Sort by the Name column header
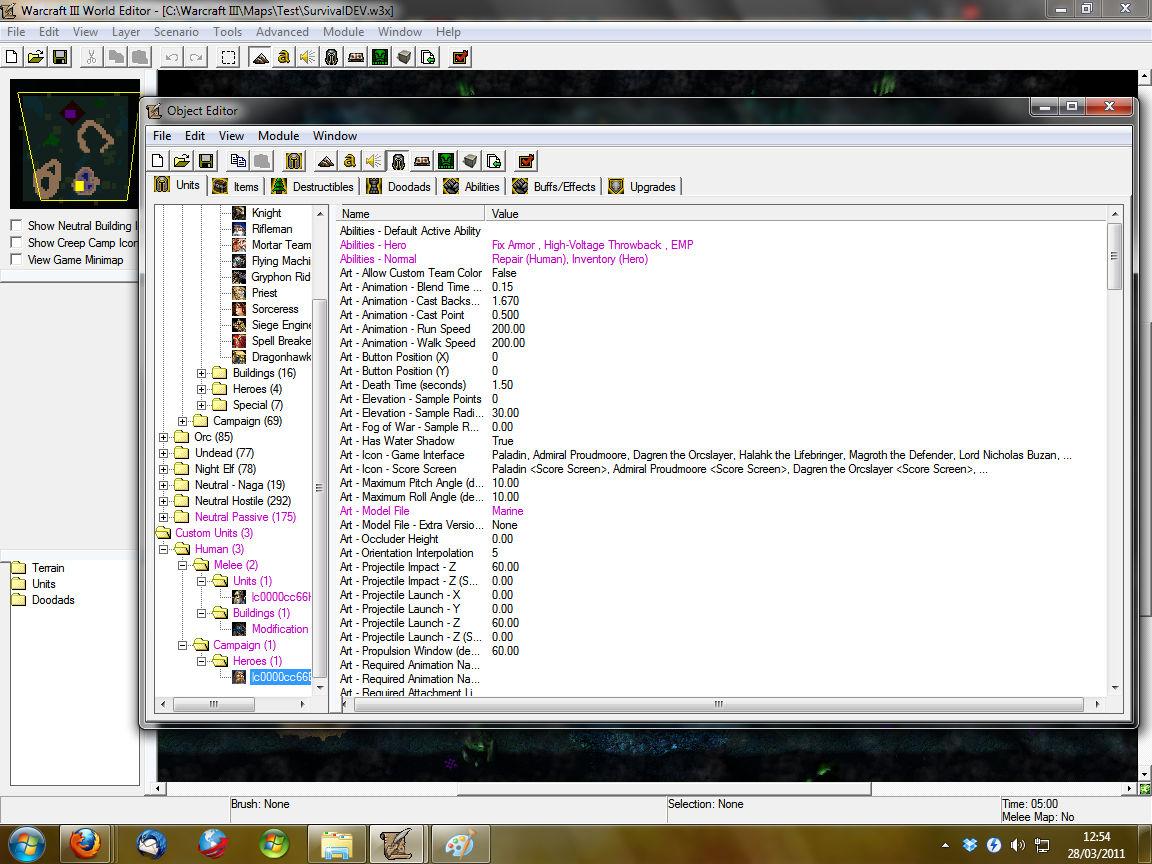 pos(411,214)
